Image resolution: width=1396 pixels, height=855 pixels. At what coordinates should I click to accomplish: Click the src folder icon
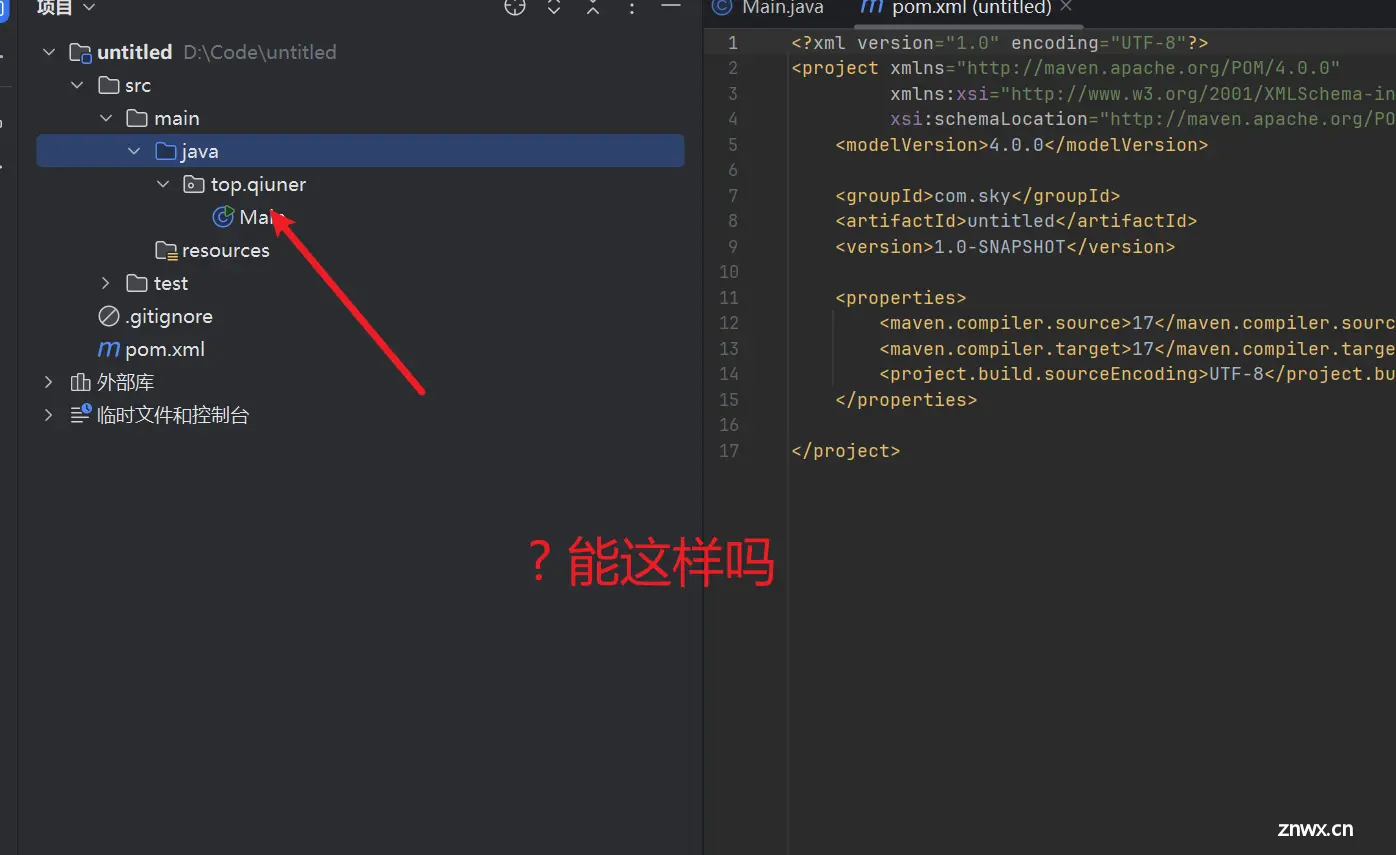[109, 85]
